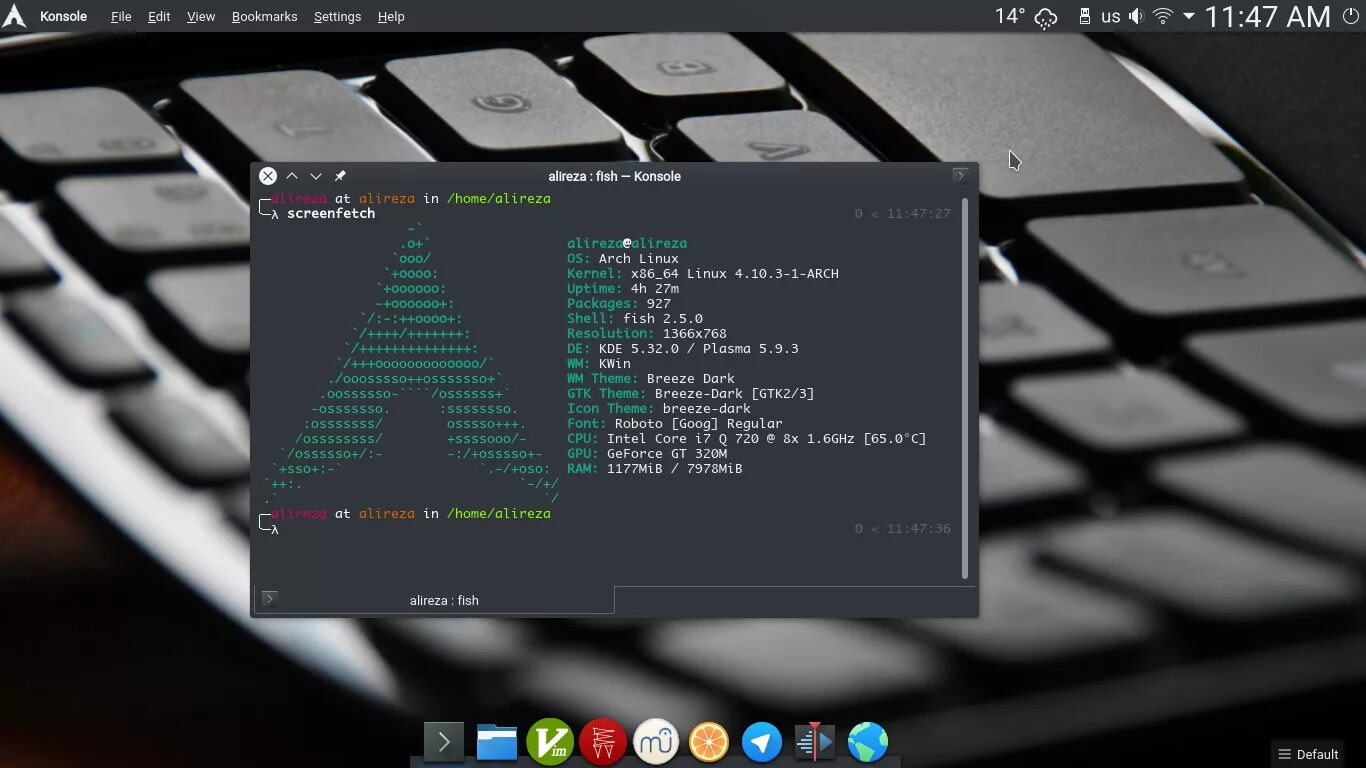Click the '0 < 11:47:36' timestamp
This screenshot has width=1366, height=768.
903,528
